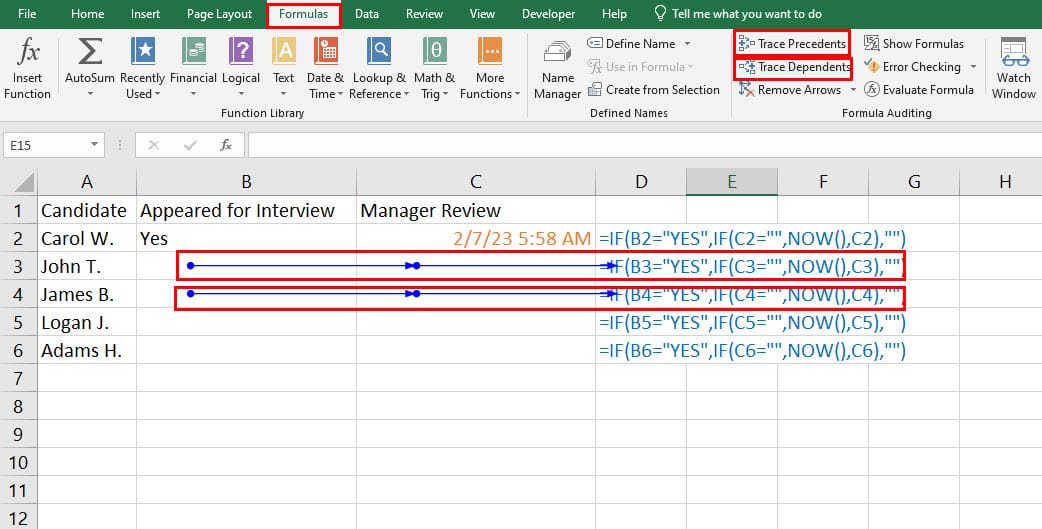Open the Name Manager

pyautogui.click(x=558, y=70)
